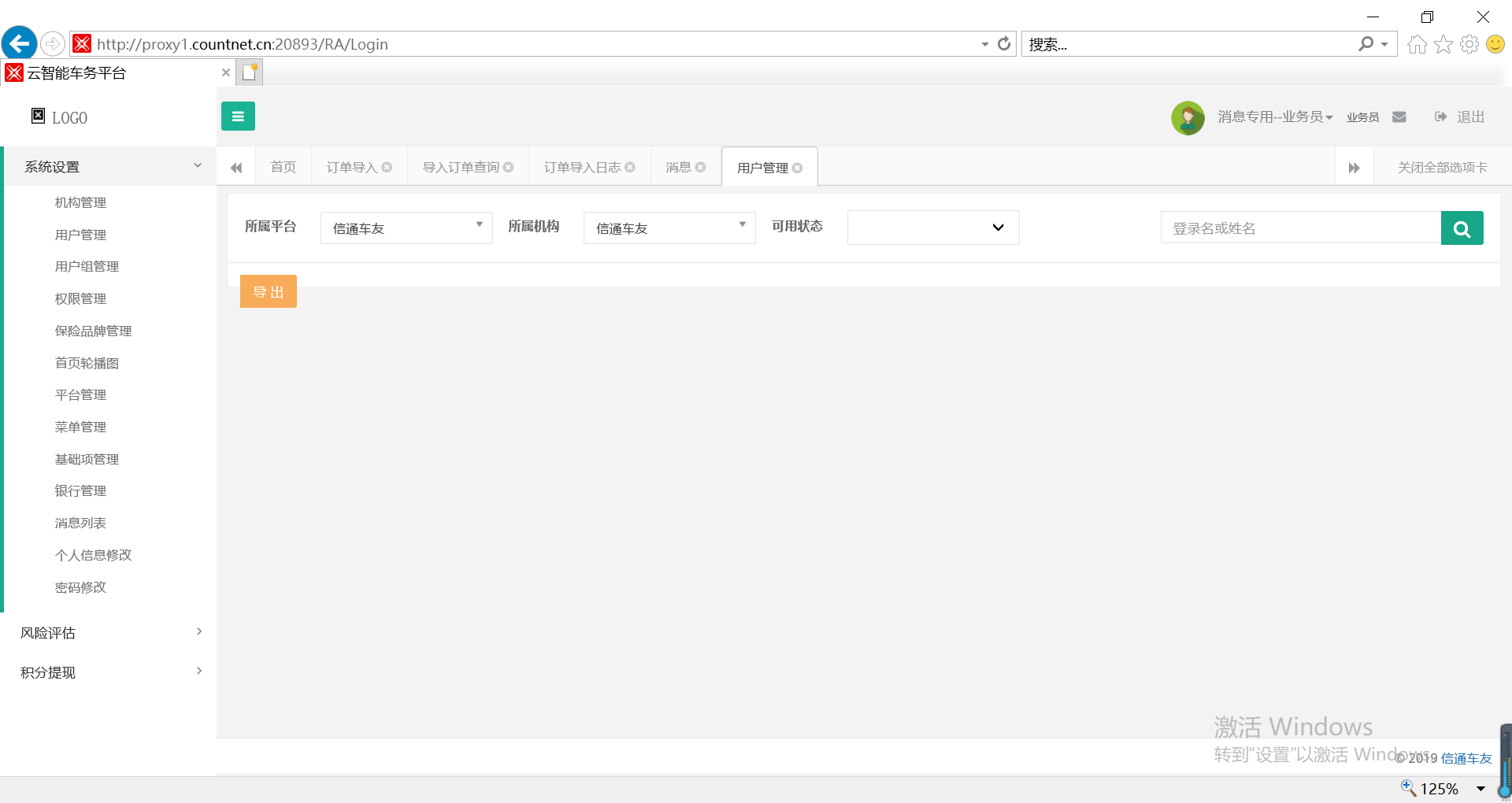Click the browser back arrow button

pos(19,43)
